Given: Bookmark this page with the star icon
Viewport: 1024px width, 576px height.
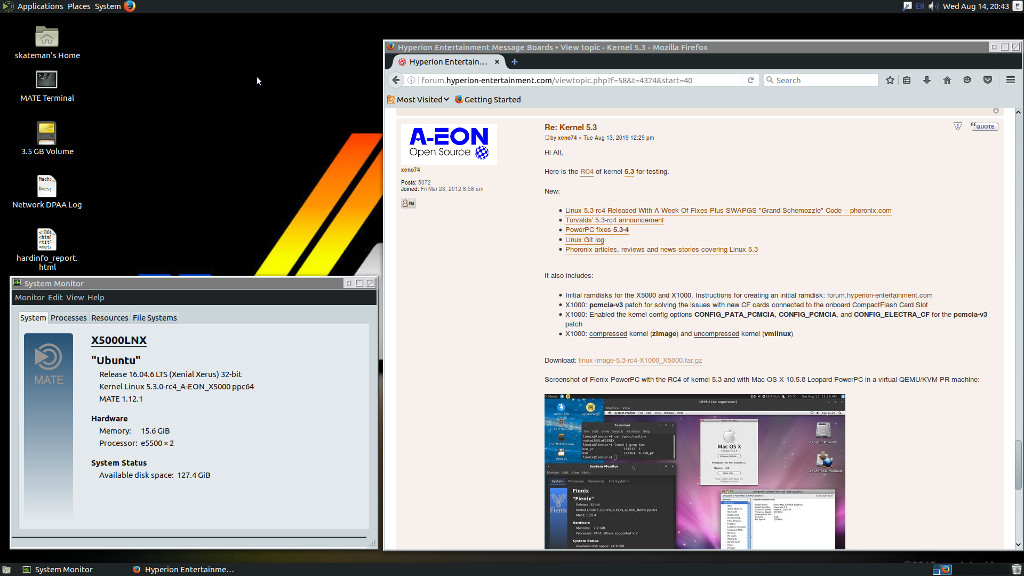Looking at the screenshot, I should coord(889,80).
